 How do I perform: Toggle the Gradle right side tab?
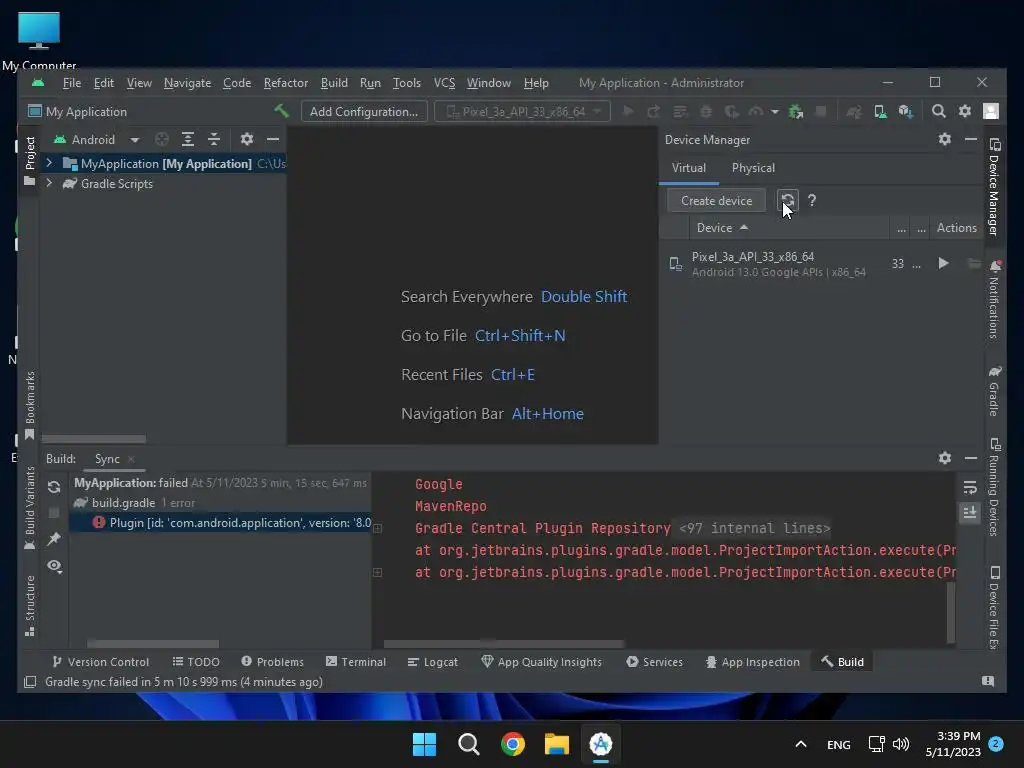(x=994, y=391)
